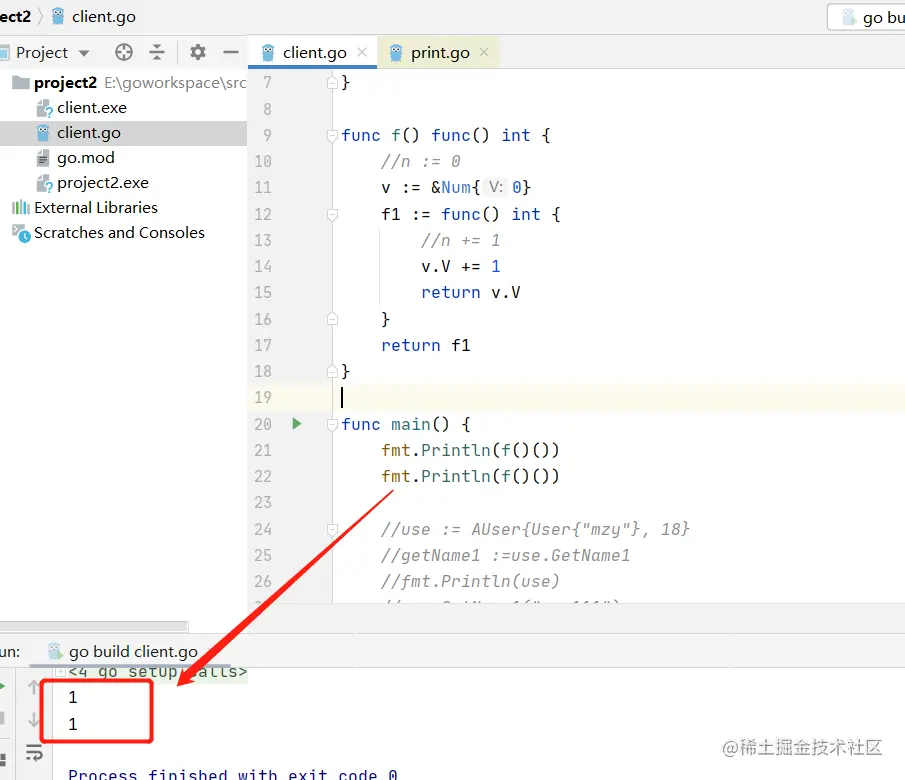Click fold end marker on line 16
905x780 pixels.
tap(332, 319)
